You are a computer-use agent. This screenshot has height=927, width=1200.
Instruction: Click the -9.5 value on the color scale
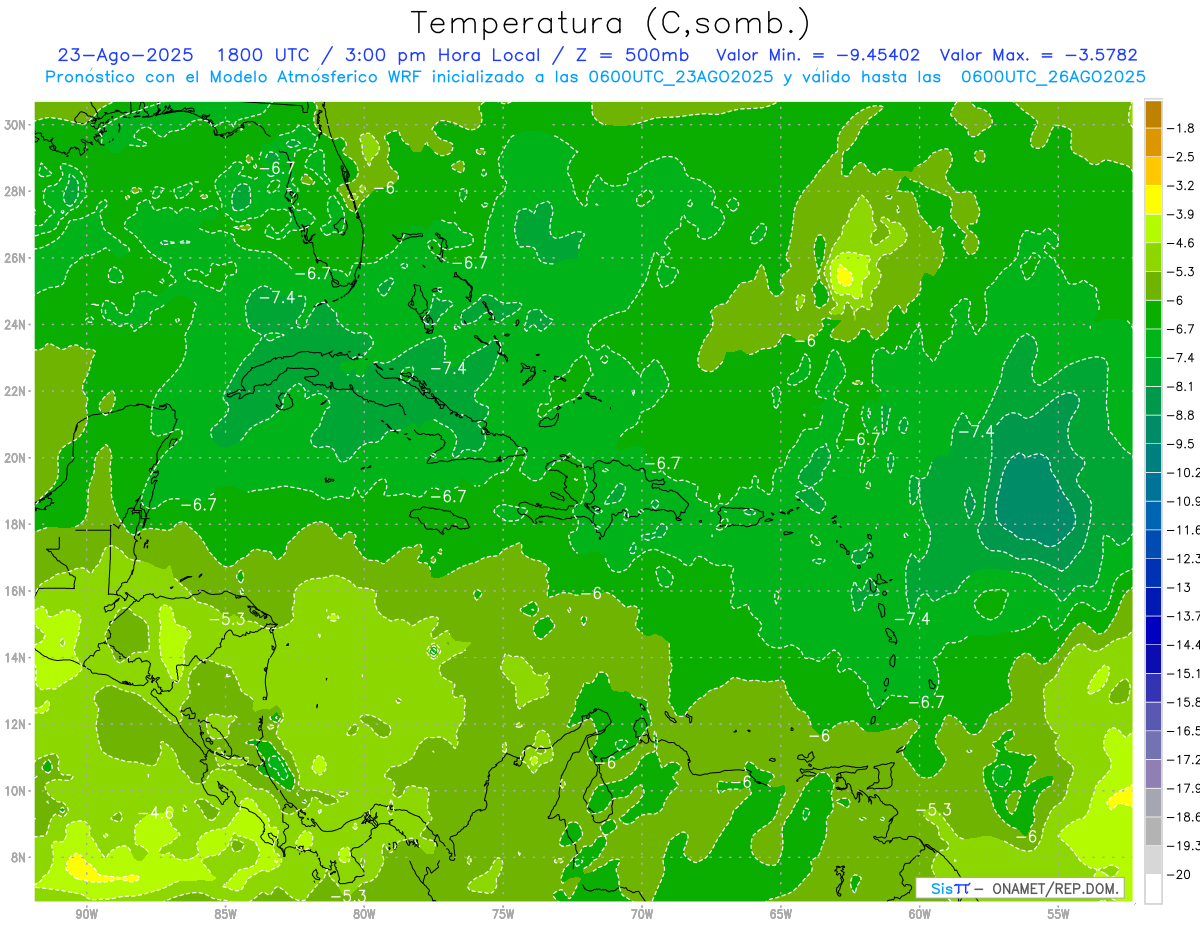pos(1183,444)
